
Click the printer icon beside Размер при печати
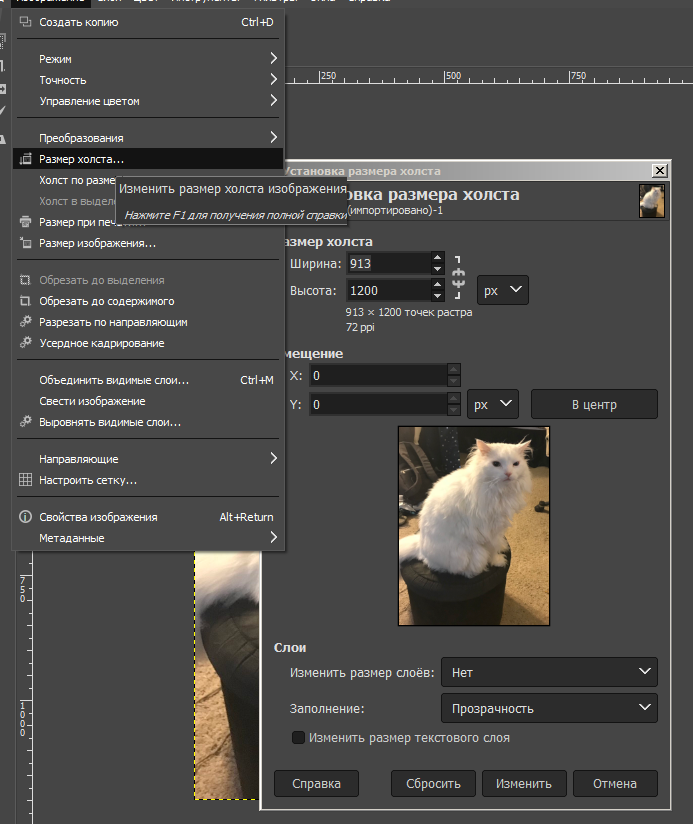coord(25,222)
